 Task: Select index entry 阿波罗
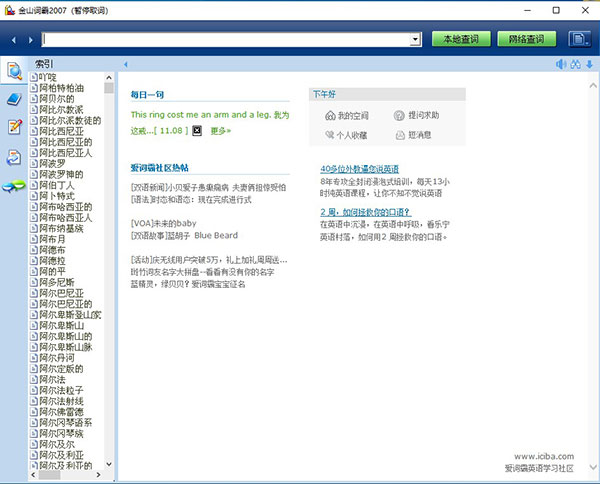(x=52, y=163)
